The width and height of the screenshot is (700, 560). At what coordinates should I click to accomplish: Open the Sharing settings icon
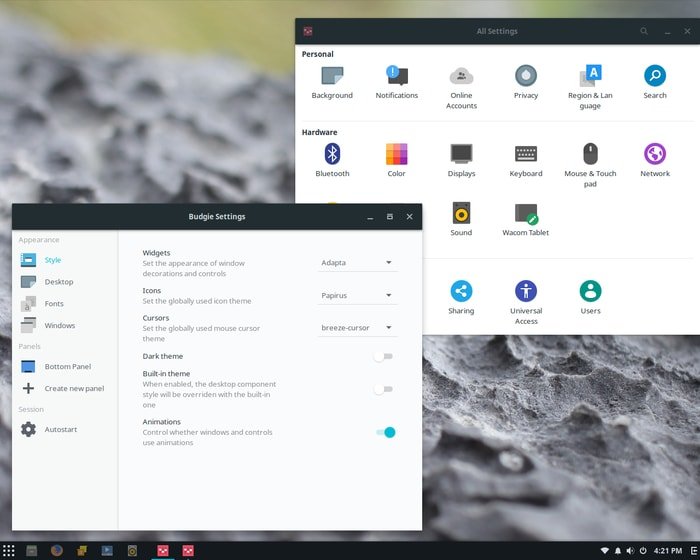[461, 291]
